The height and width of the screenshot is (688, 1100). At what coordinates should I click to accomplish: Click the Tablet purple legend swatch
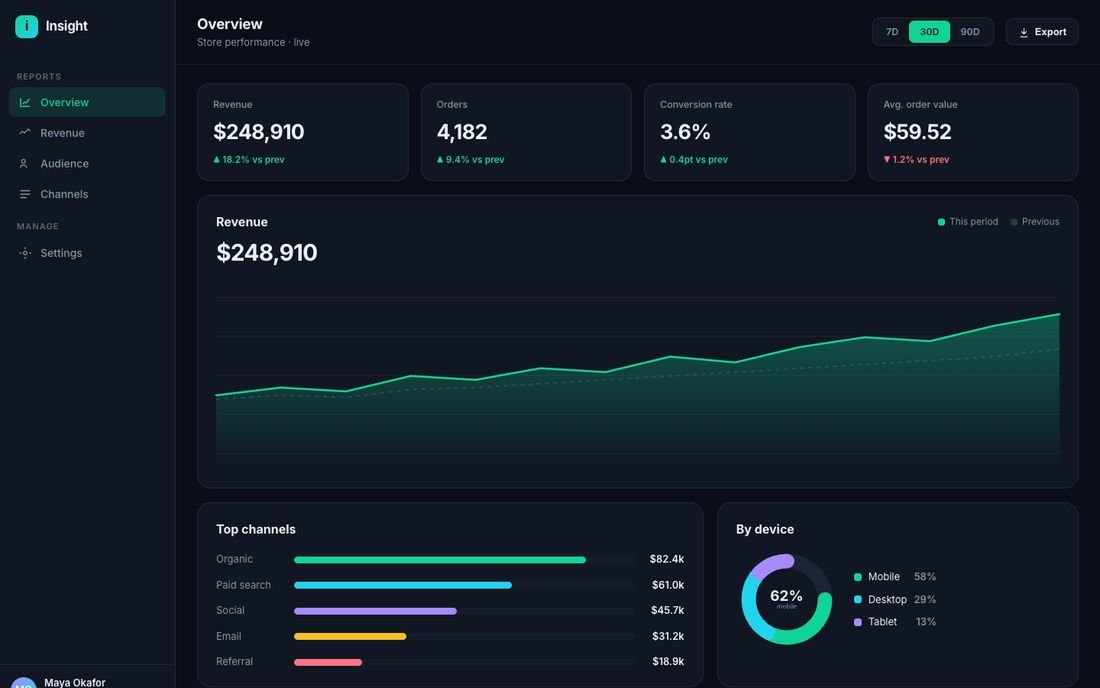(x=857, y=622)
